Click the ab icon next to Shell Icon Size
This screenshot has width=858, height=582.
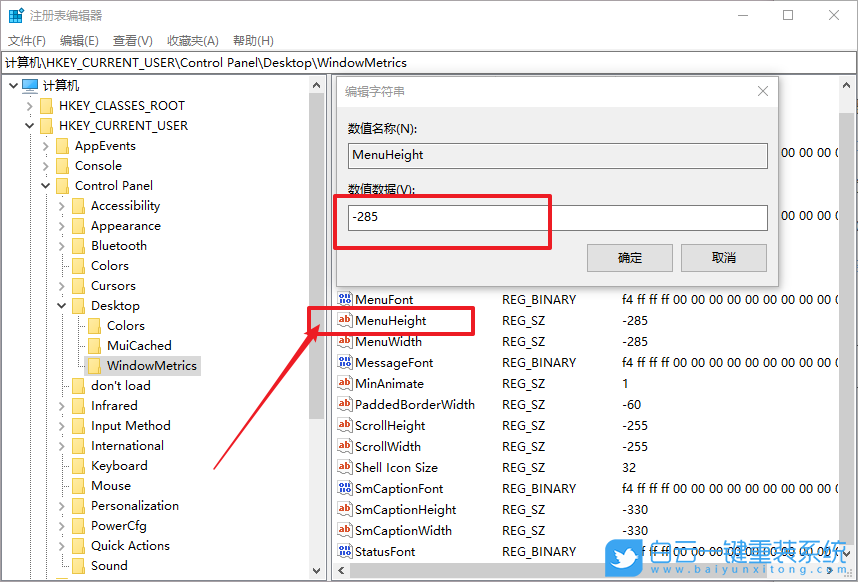tap(345, 467)
